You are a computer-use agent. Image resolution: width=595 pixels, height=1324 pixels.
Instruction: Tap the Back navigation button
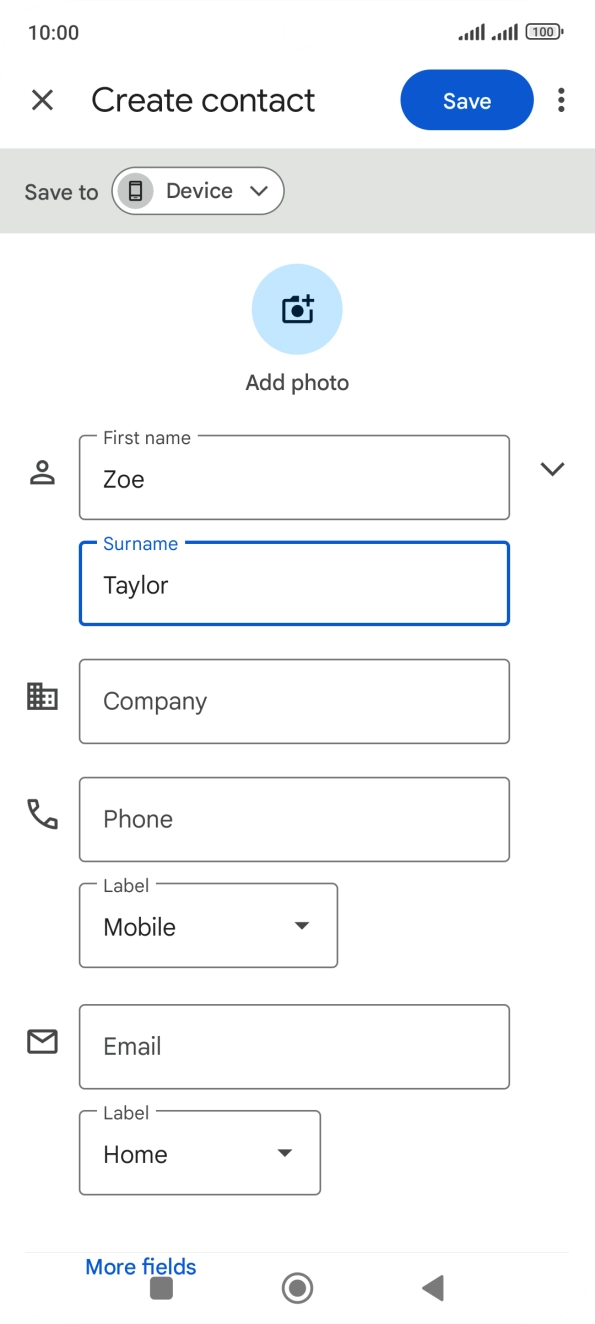point(432,1288)
